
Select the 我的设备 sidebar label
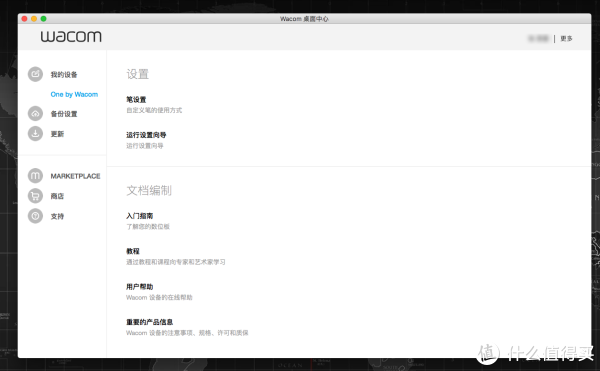coord(64,75)
